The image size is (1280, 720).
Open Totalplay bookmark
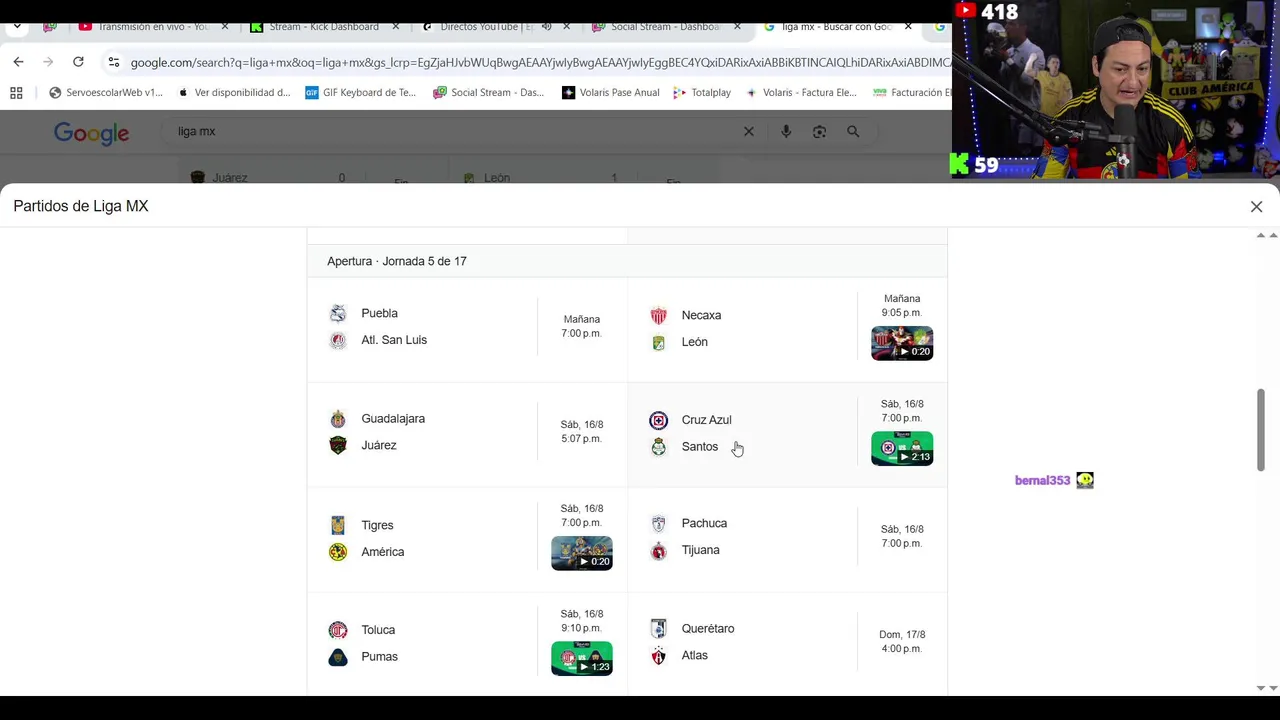(x=702, y=92)
